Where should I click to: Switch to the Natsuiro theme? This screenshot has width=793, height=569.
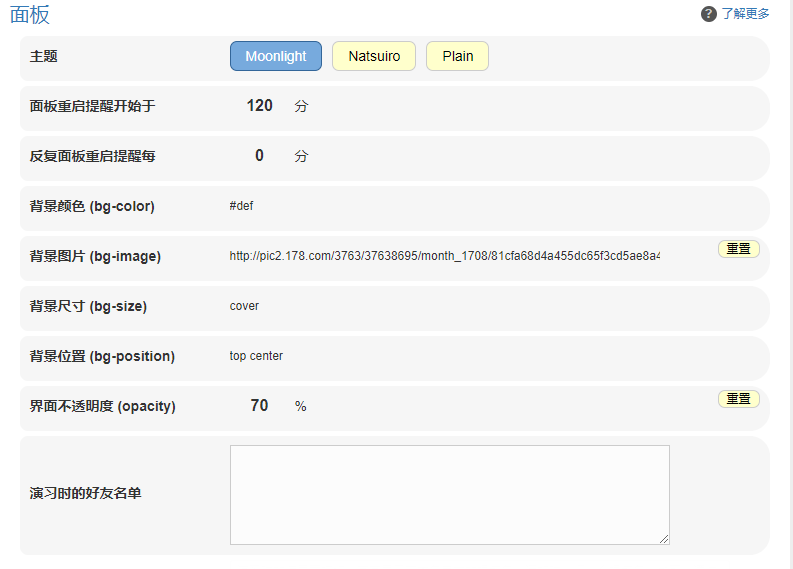pyautogui.click(x=374, y=56)
